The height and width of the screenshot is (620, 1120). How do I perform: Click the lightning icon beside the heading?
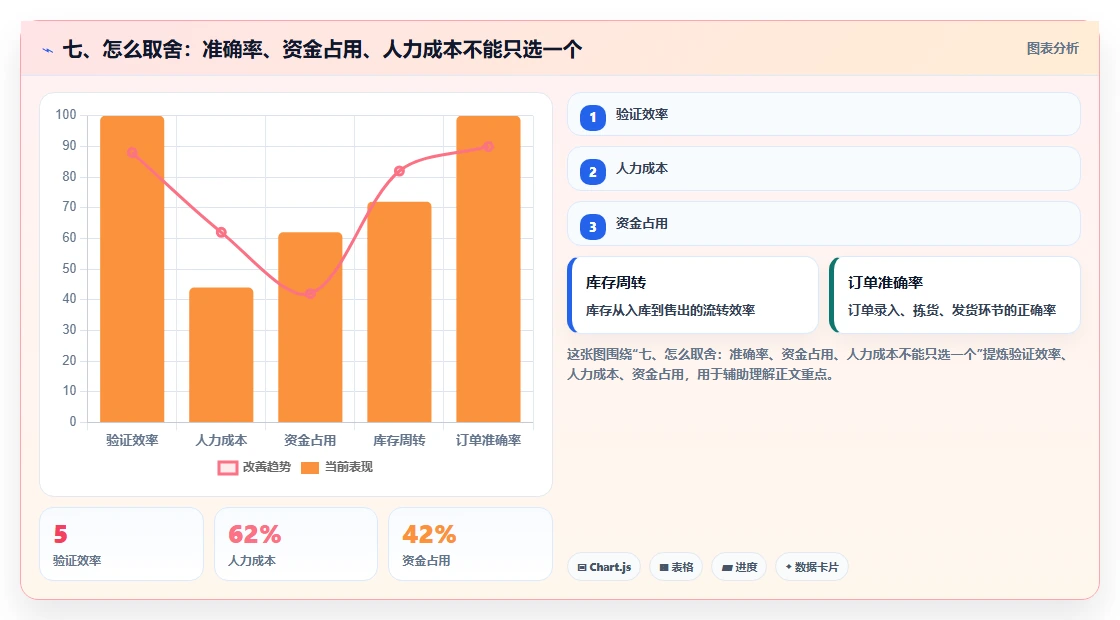coord(48,50)
